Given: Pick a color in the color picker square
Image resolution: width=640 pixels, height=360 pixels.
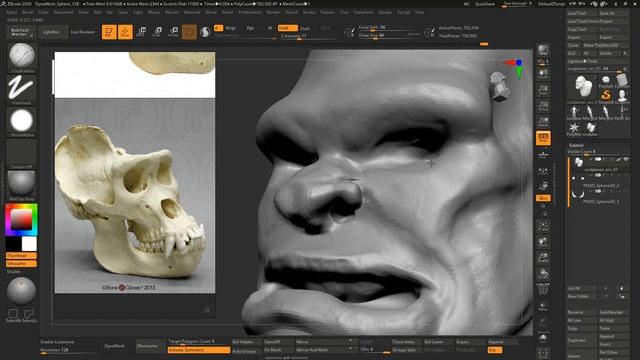Looking at the screenshot, I should (21, 220).
